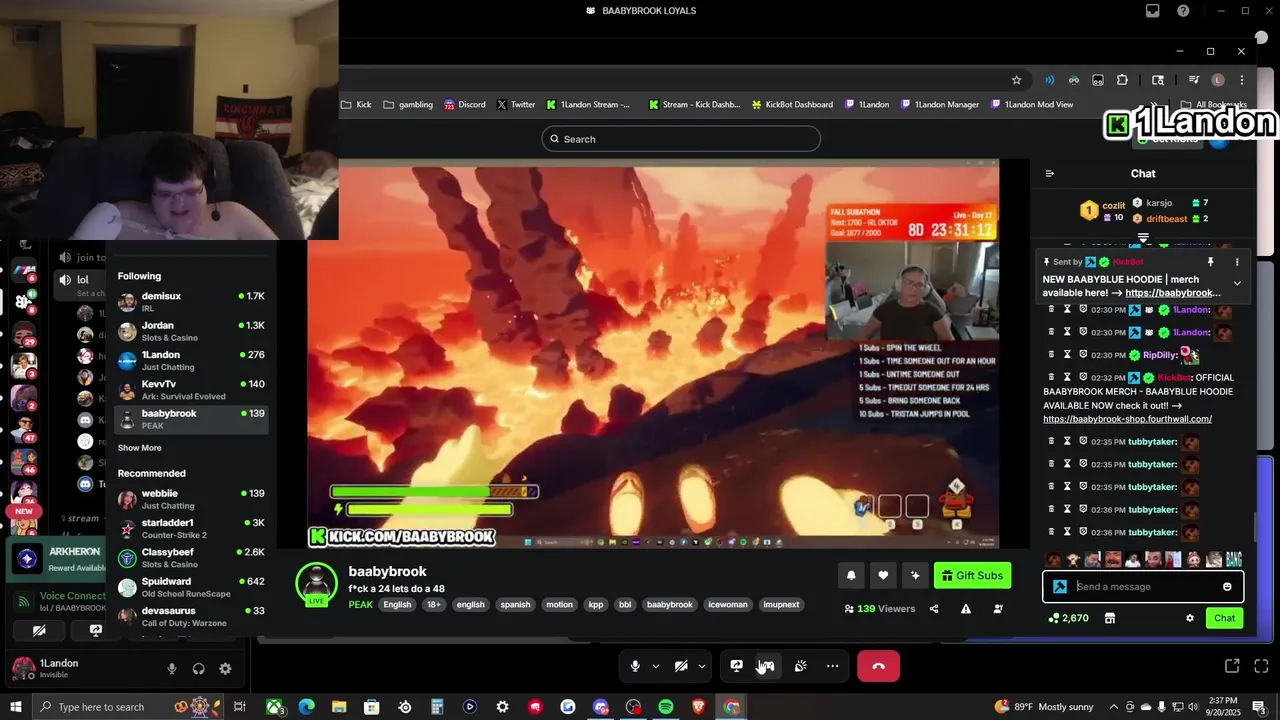Expand Following list with Show More
The width and height of the screenshot is (1280, 720).
coord(139,448)
